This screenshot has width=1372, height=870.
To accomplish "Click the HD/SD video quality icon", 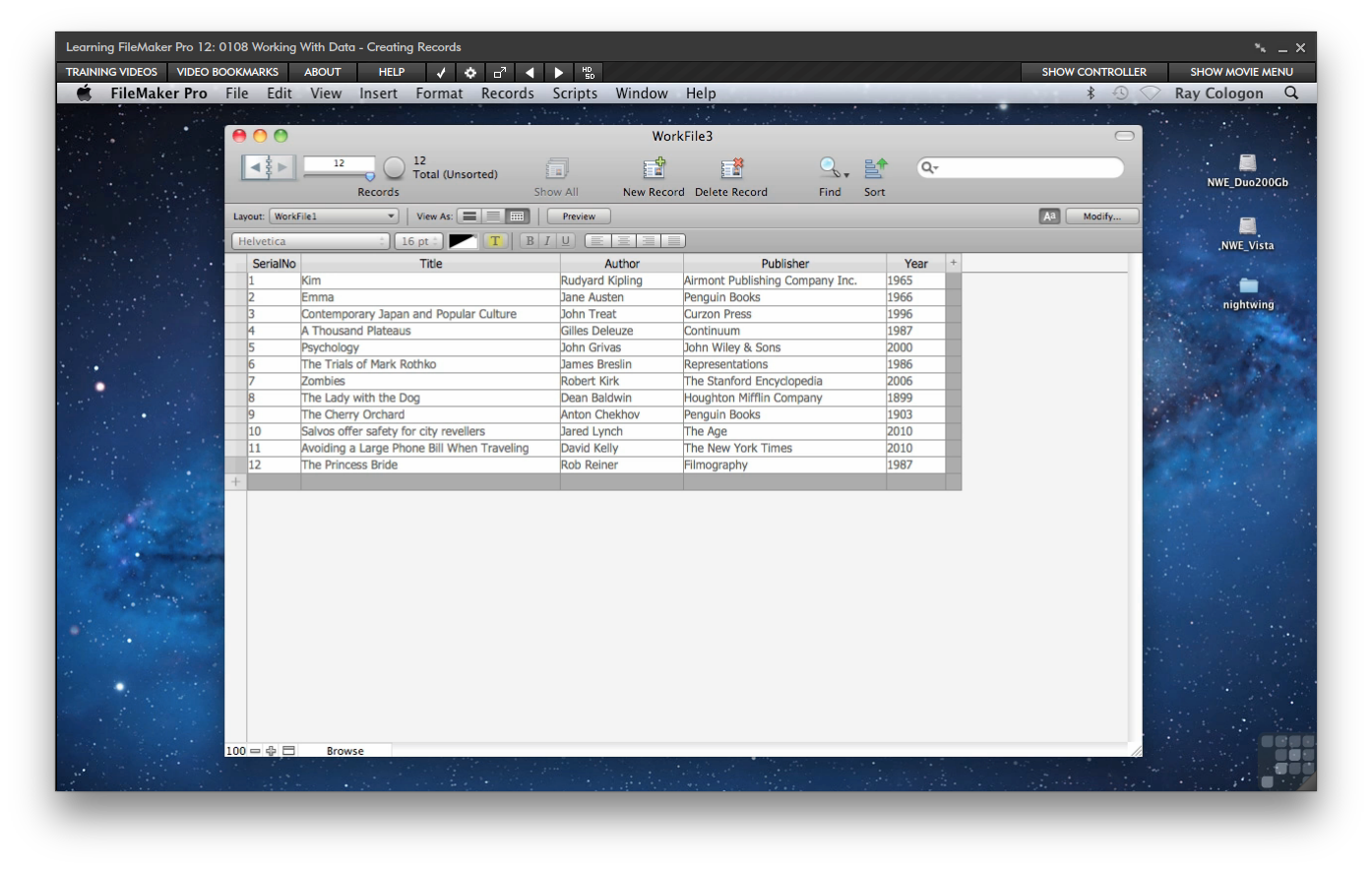I will (x=588, y=72).
